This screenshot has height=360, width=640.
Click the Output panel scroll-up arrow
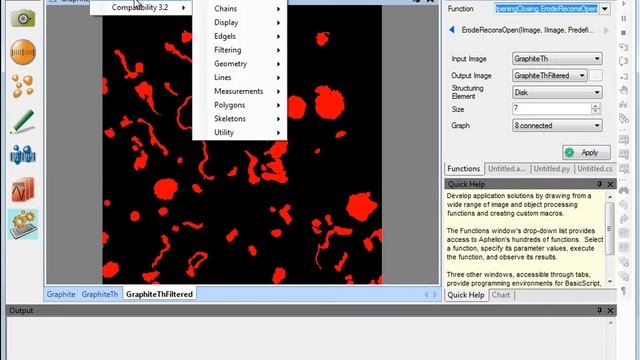click(610, 323)
